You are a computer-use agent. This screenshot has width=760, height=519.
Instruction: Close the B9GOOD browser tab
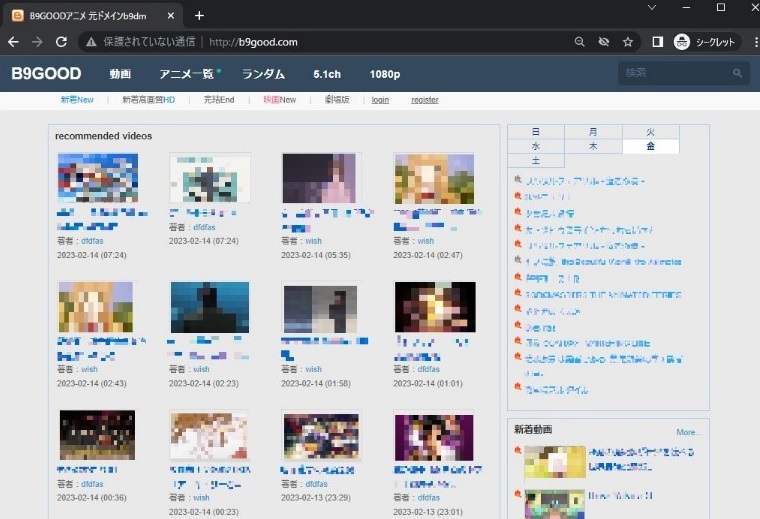172,15
